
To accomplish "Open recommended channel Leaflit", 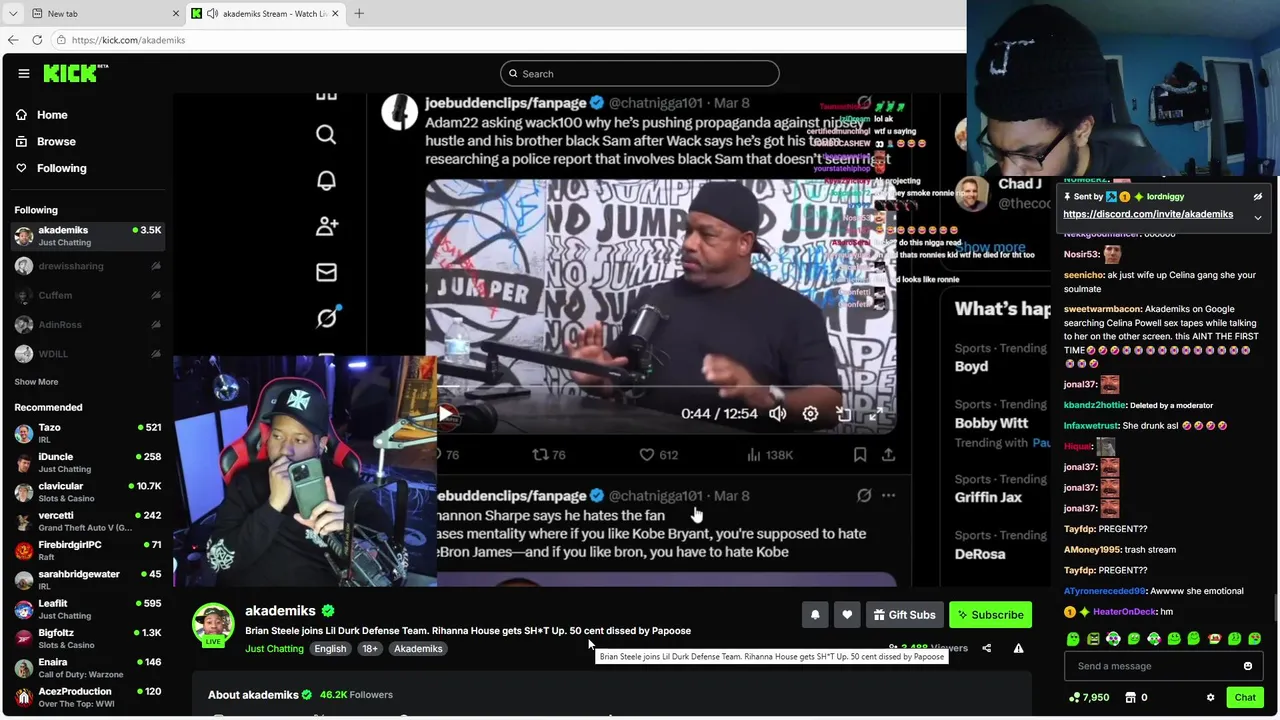I will [x=88, y=609].
